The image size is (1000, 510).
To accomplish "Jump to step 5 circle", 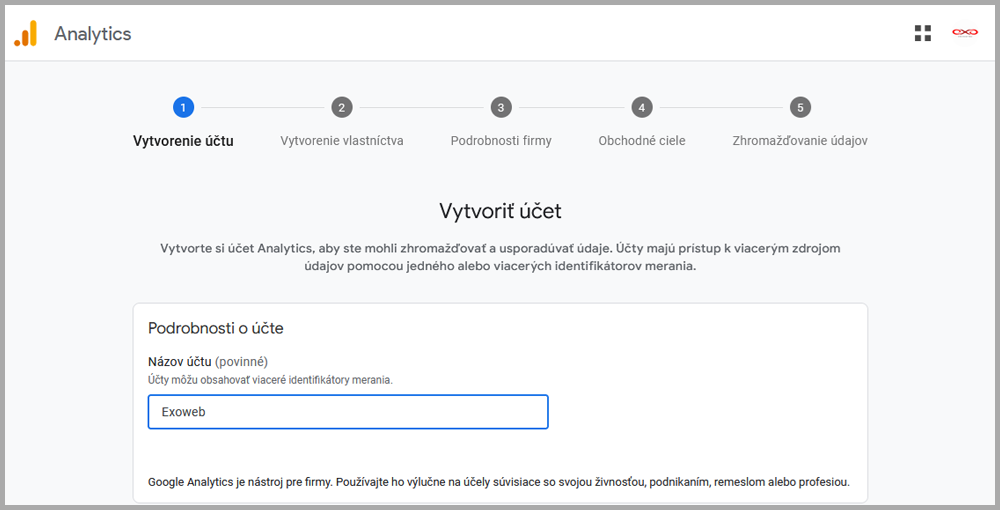I will click(799, 108).
